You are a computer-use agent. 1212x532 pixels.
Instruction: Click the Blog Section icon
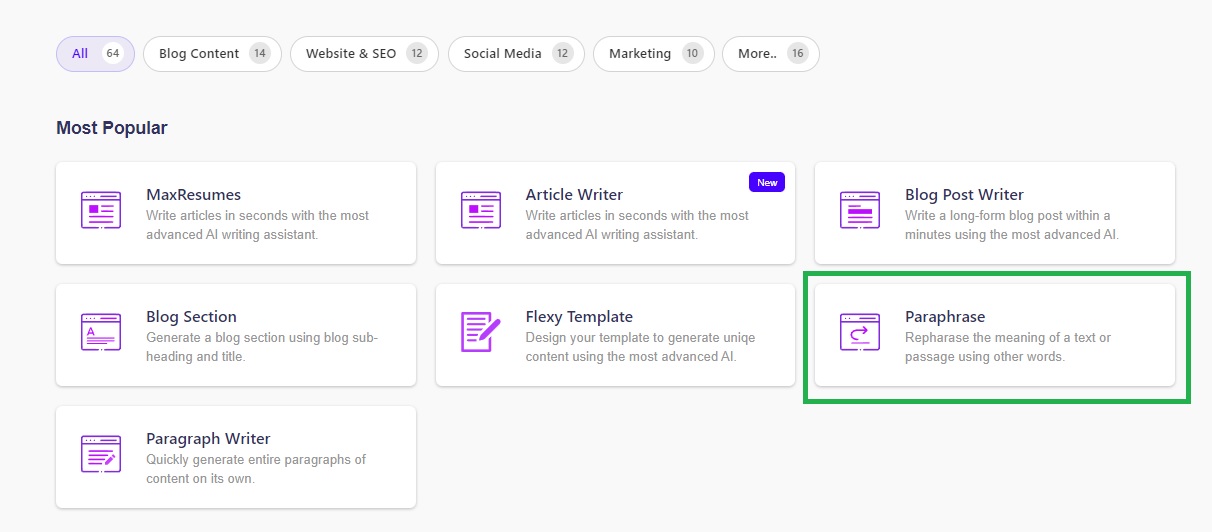pos(100,333)
